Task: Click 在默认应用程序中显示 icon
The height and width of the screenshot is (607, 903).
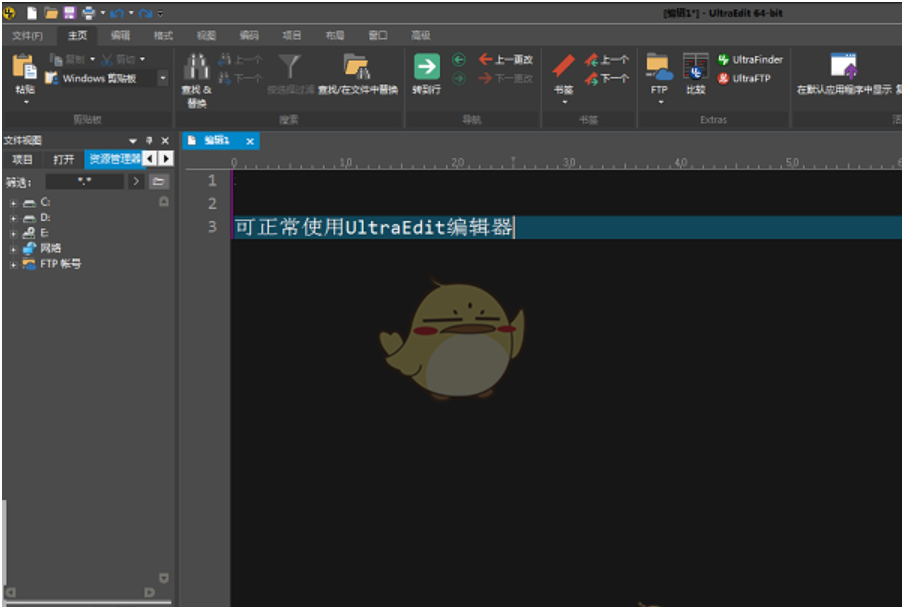Action: [x=844, y=66]
